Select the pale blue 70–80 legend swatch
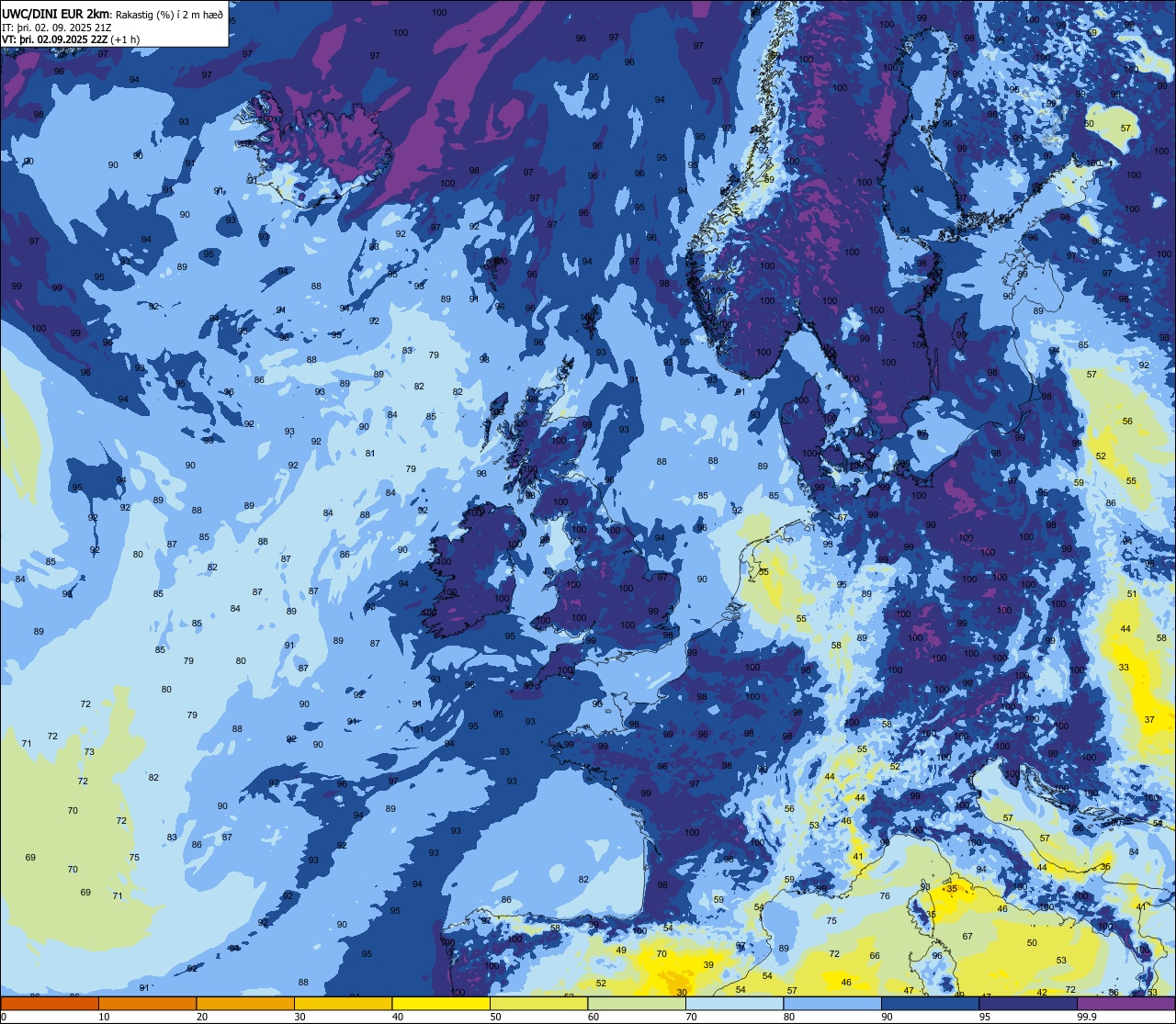The height and width of the screenshot is (1024, 1176). coord(734,1003)
